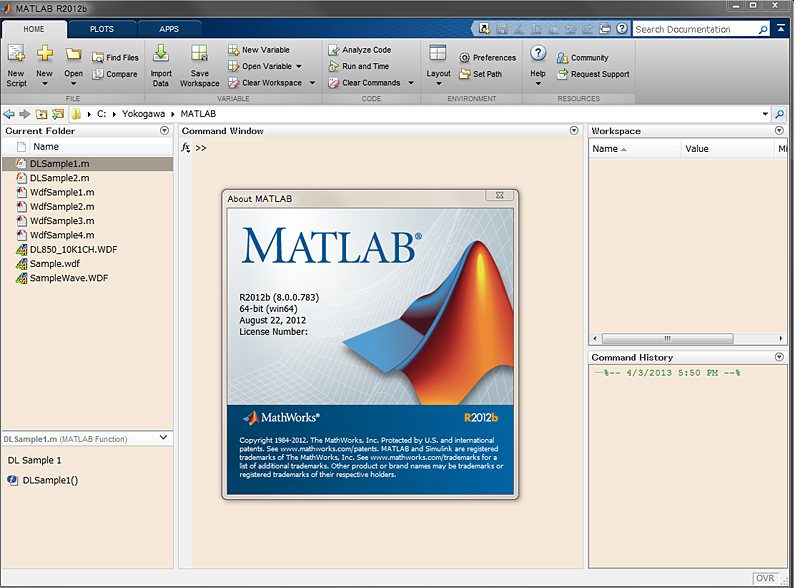Click Analyze Code in Code section
794x588 pixels.
coord(360,50)
